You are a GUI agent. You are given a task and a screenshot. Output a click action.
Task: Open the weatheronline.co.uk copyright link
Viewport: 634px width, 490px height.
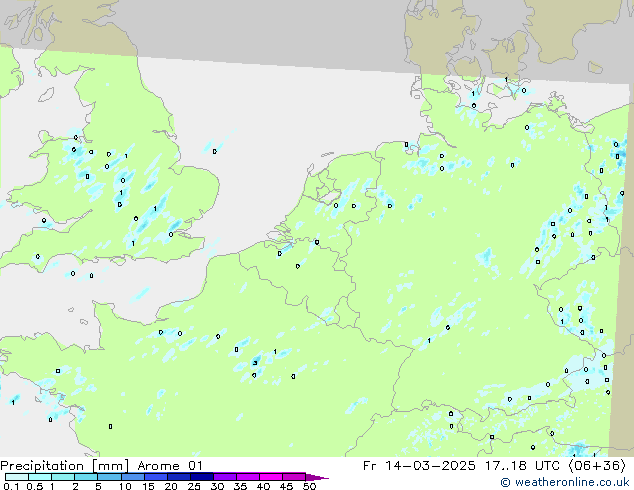tap(565, 482)
